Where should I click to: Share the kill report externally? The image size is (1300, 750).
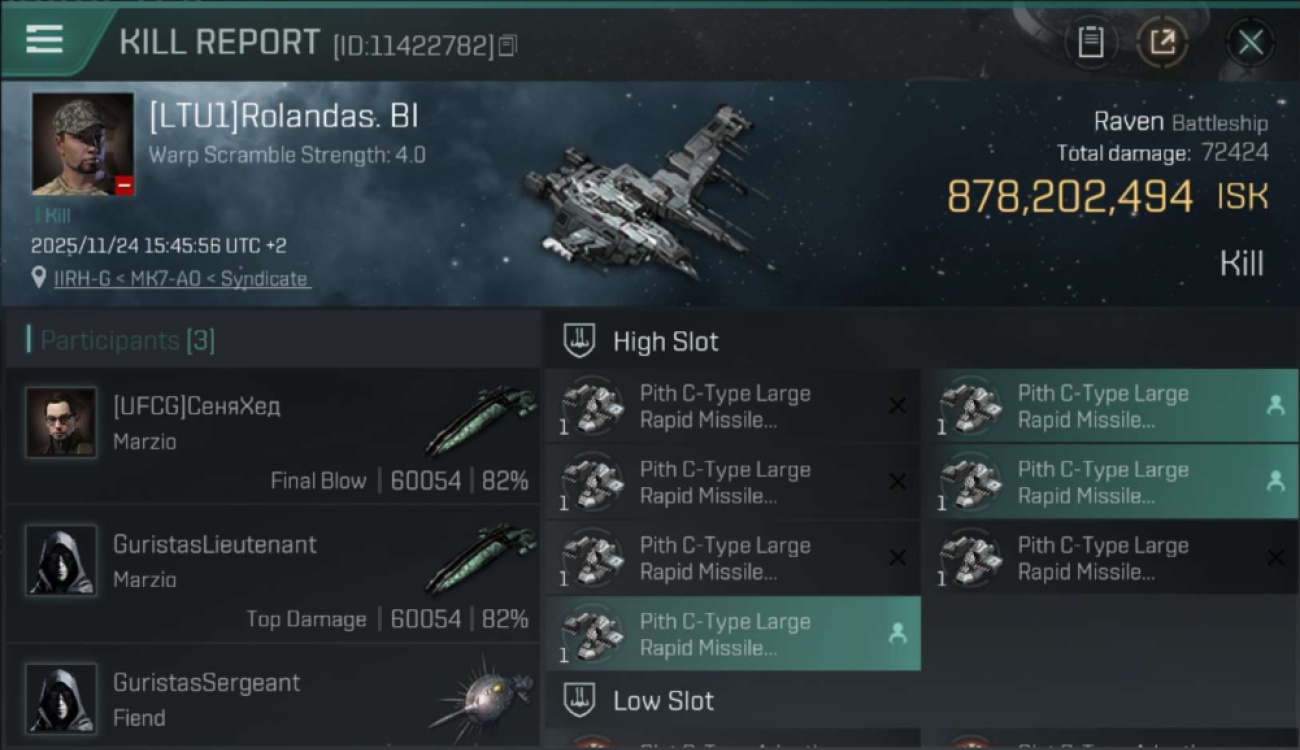point(1162,42)
